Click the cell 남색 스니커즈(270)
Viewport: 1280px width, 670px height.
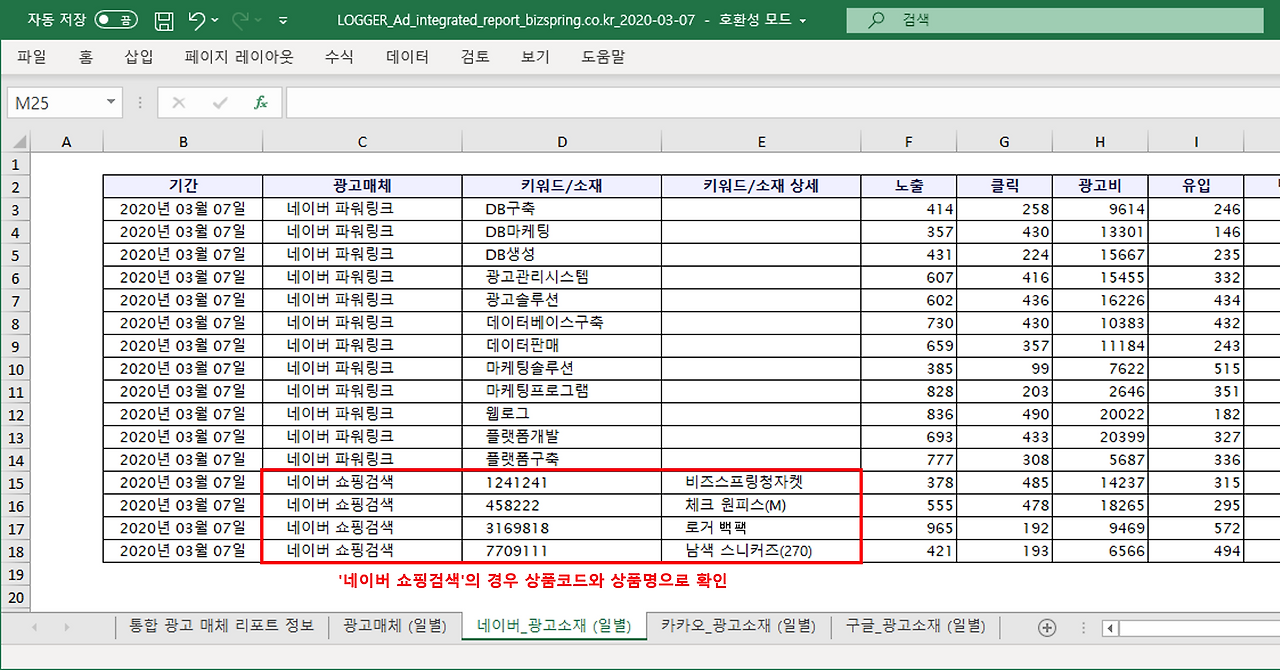(x=761, y=551)
